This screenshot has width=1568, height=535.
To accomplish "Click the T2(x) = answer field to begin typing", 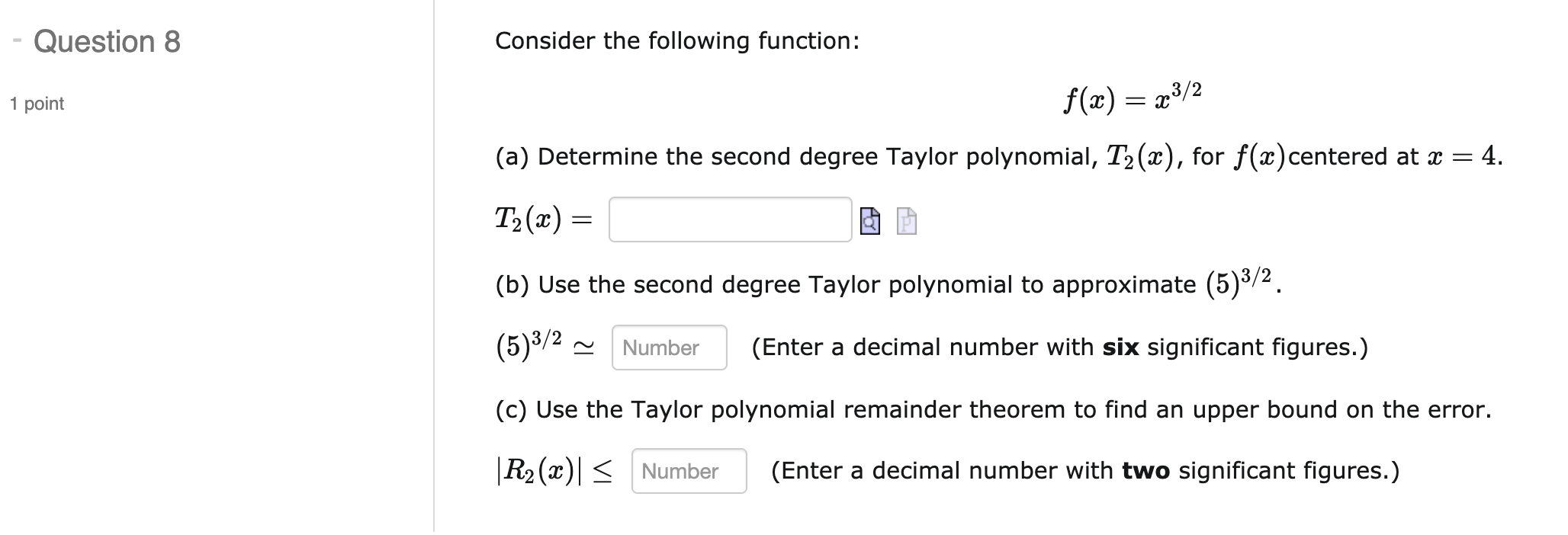I will pos(728,221).
